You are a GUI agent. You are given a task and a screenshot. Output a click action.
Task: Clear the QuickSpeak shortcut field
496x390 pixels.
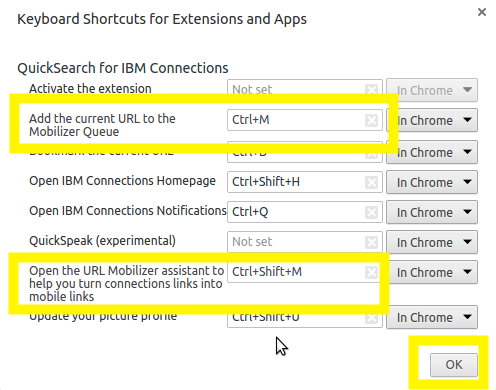[x=371, y=242]
